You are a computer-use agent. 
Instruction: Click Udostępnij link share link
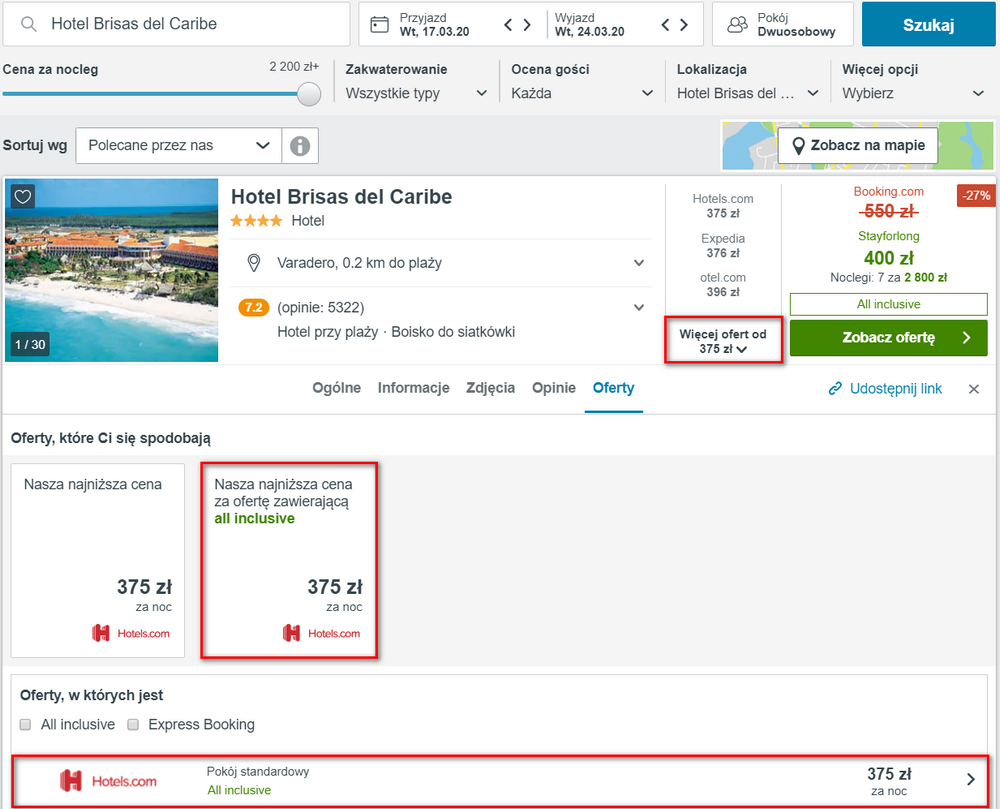[x=885, y=389]
